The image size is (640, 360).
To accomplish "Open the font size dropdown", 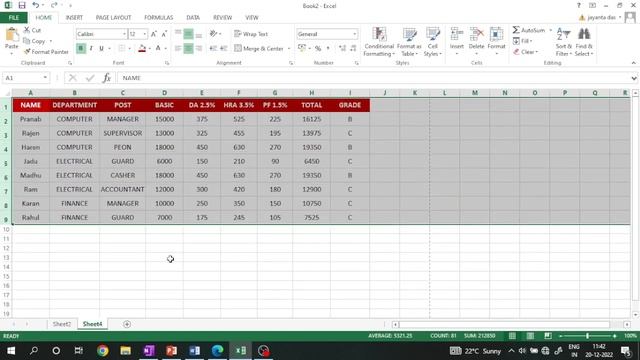I will (144, 34).
